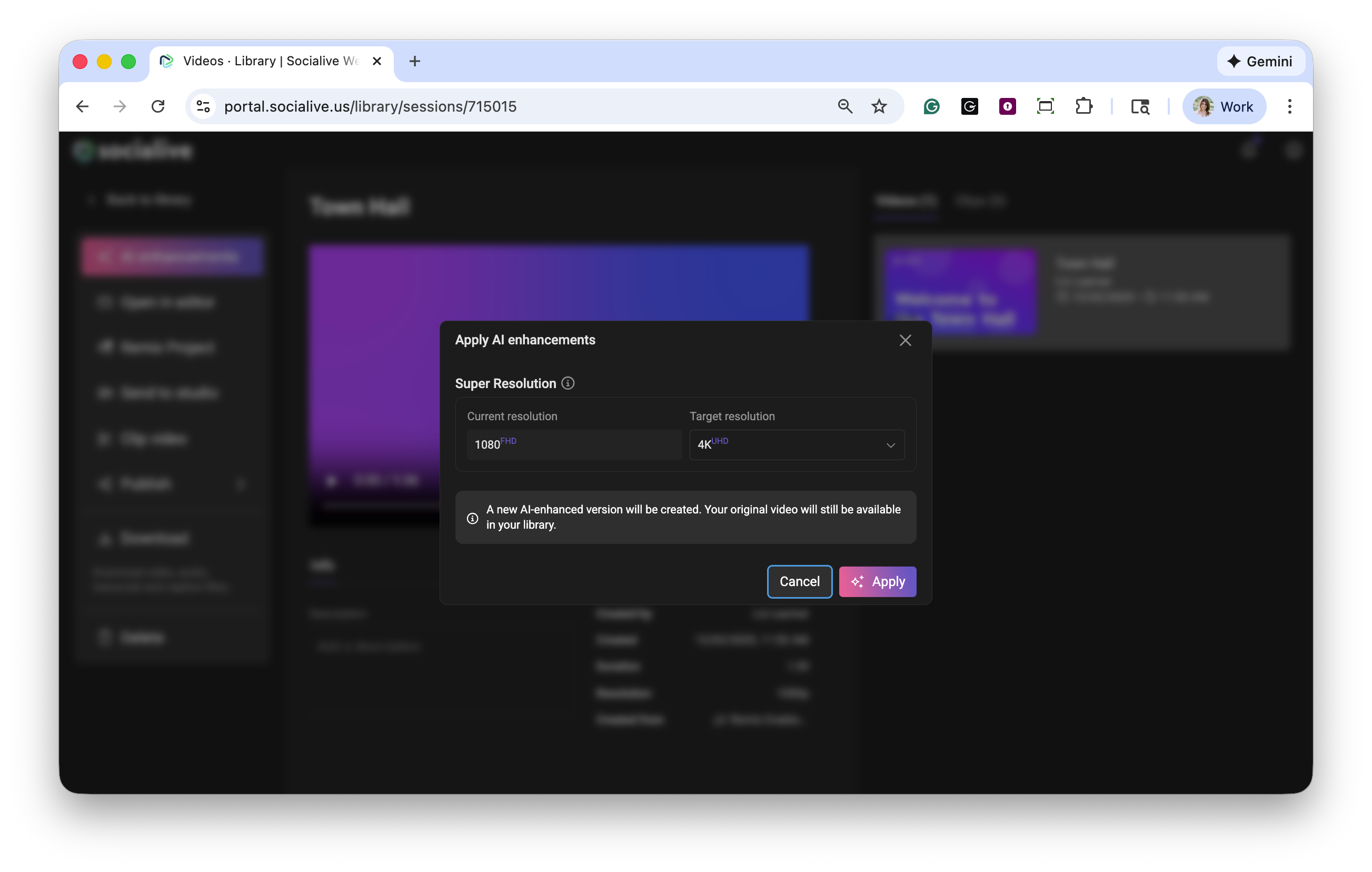Click the zoom magnifier icon in address bar
Screen dimensions: 1372x872
[x=844, y=106]
